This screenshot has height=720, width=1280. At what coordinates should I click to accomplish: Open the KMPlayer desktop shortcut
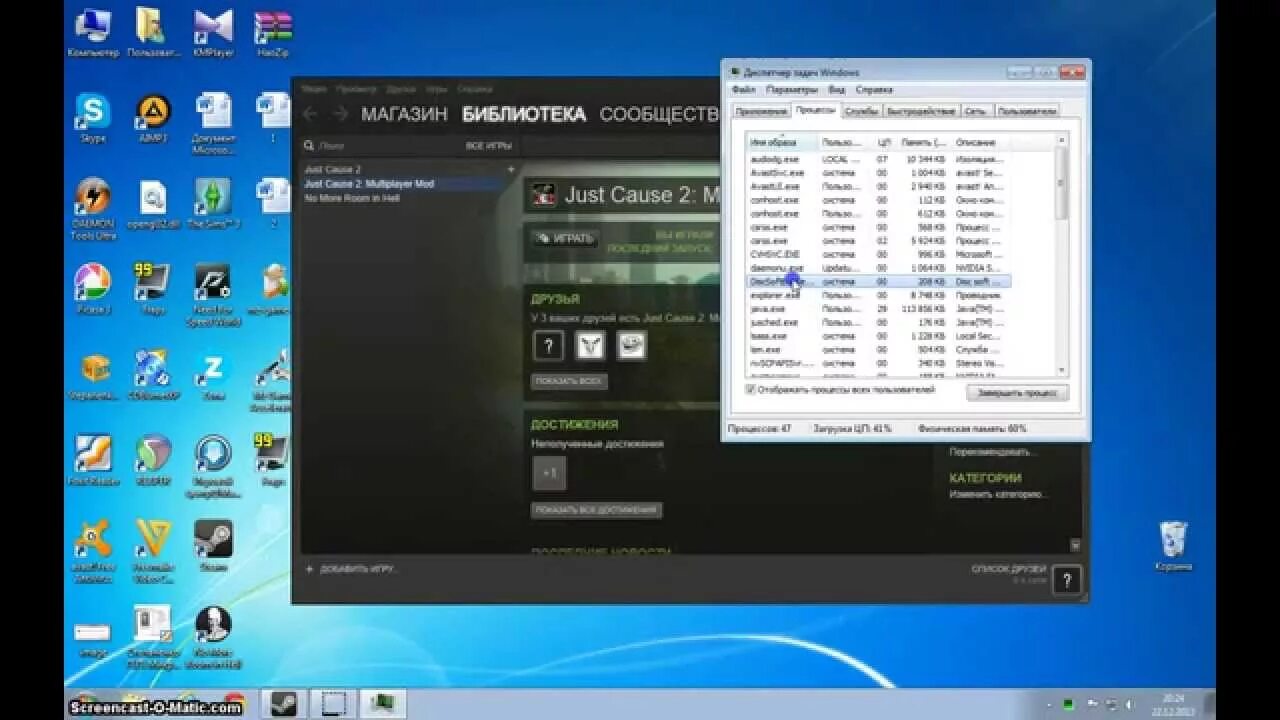click(213, 31)
